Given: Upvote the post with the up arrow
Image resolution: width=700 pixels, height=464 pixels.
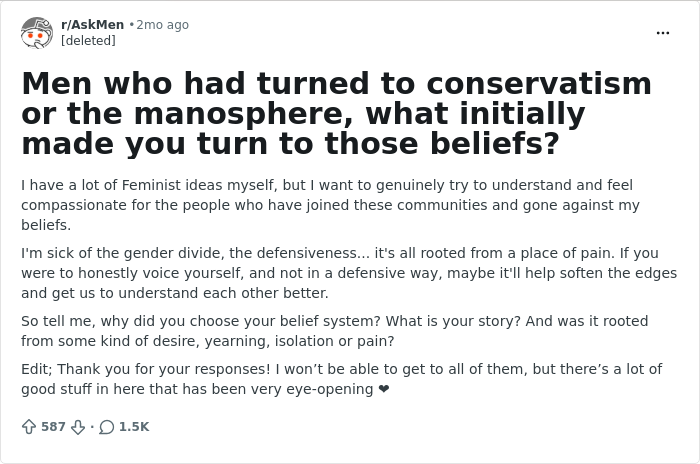Looking at the screenshot, I should click(29, 427).
